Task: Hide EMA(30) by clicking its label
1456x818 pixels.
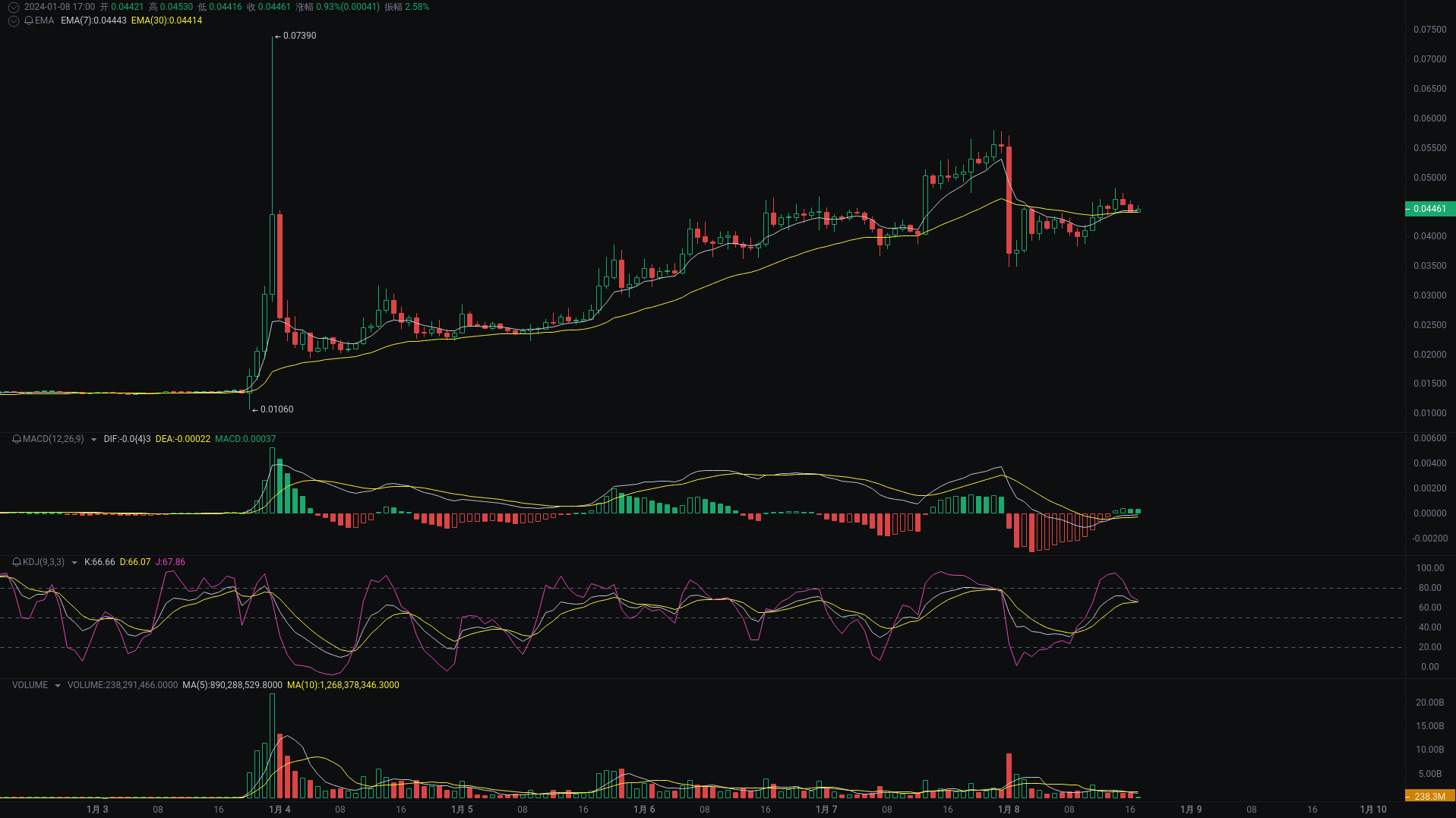Action: (x=166, y=21)
